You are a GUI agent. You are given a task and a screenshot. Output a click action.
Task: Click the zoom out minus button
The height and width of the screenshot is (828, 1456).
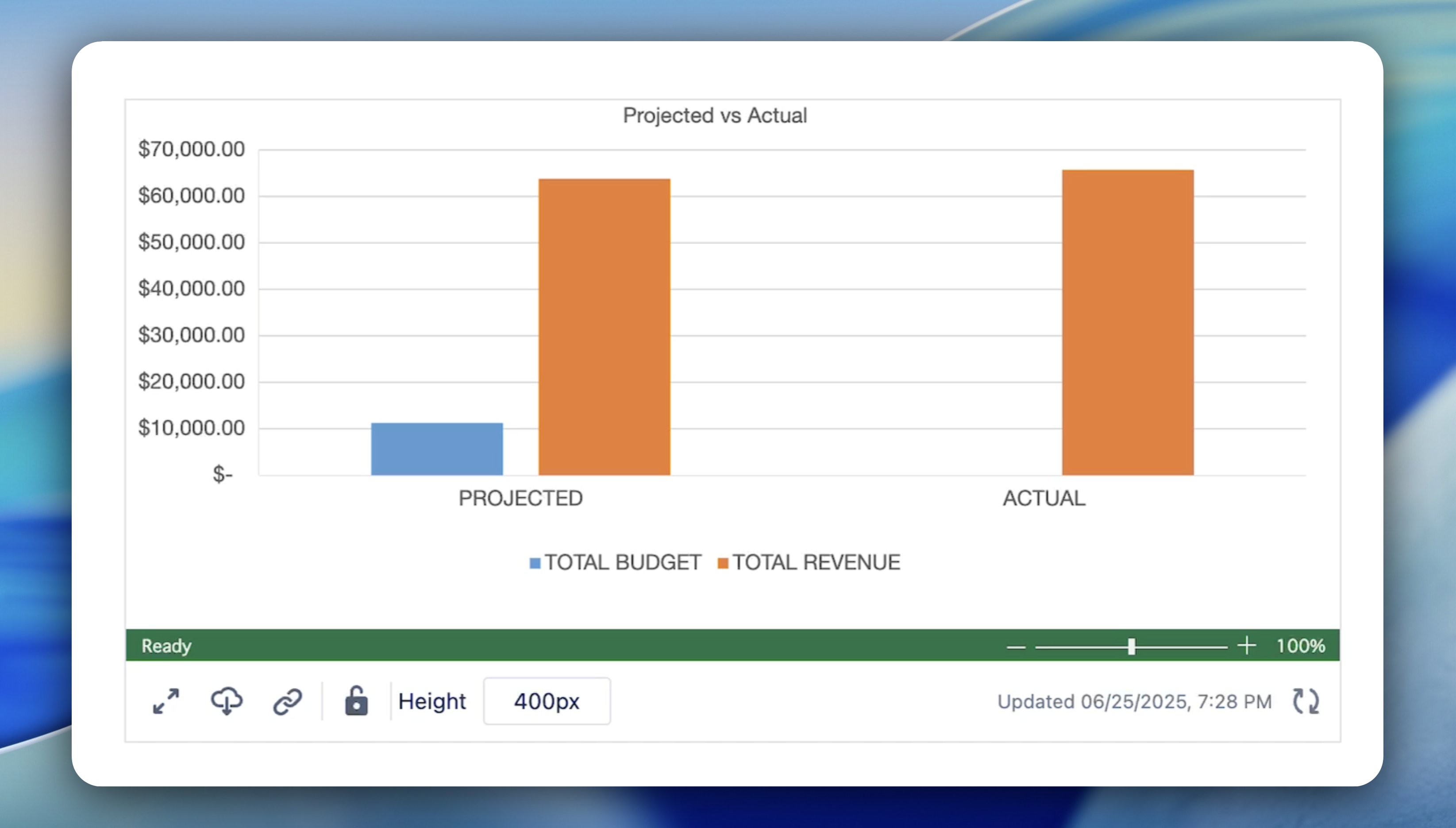coord(1016,646)
